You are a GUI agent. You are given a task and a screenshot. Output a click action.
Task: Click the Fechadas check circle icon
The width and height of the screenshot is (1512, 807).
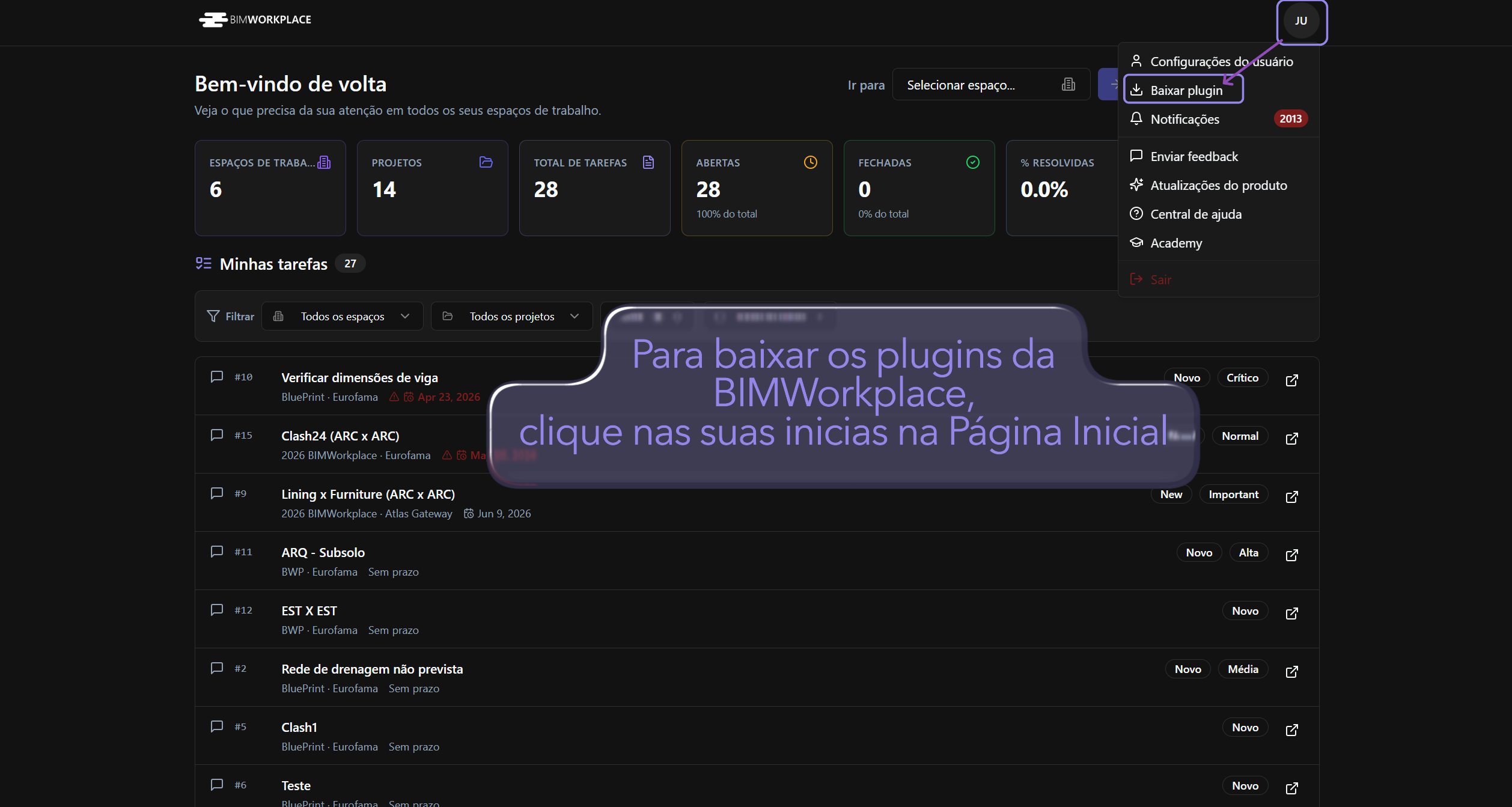click(973, 162)
